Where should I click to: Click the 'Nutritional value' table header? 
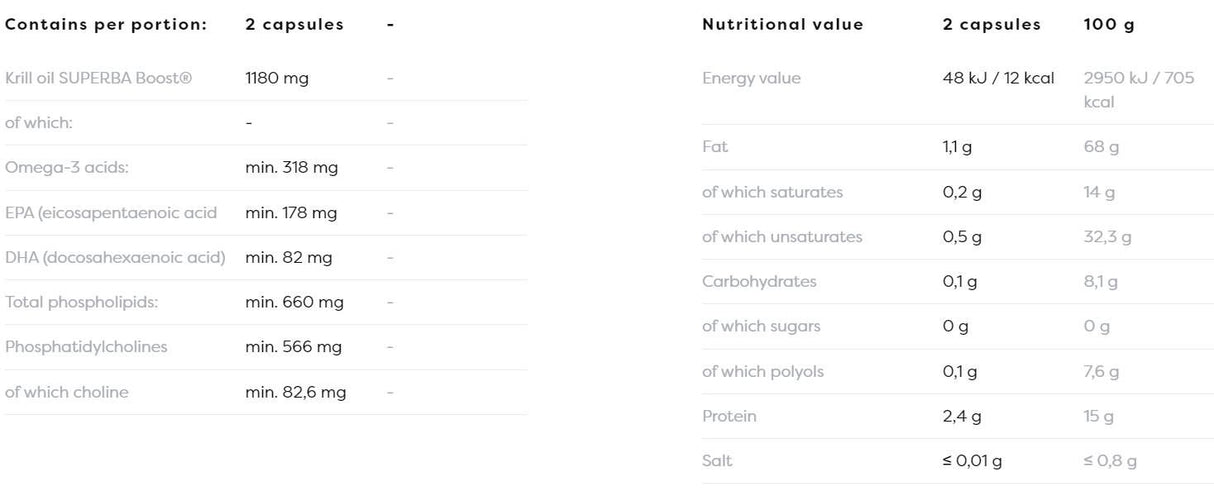782,25
